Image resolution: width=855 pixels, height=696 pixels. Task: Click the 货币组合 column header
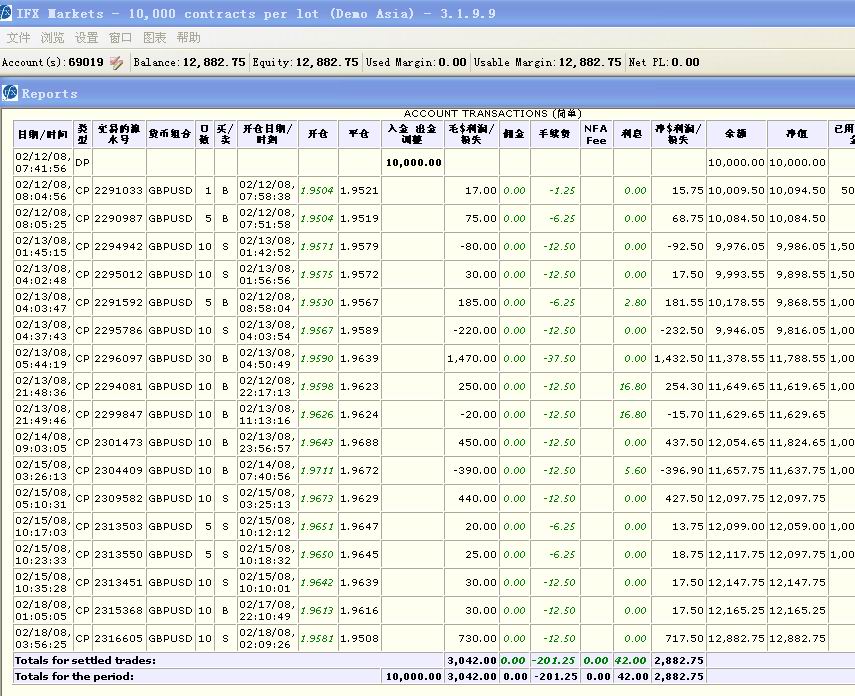169,134
